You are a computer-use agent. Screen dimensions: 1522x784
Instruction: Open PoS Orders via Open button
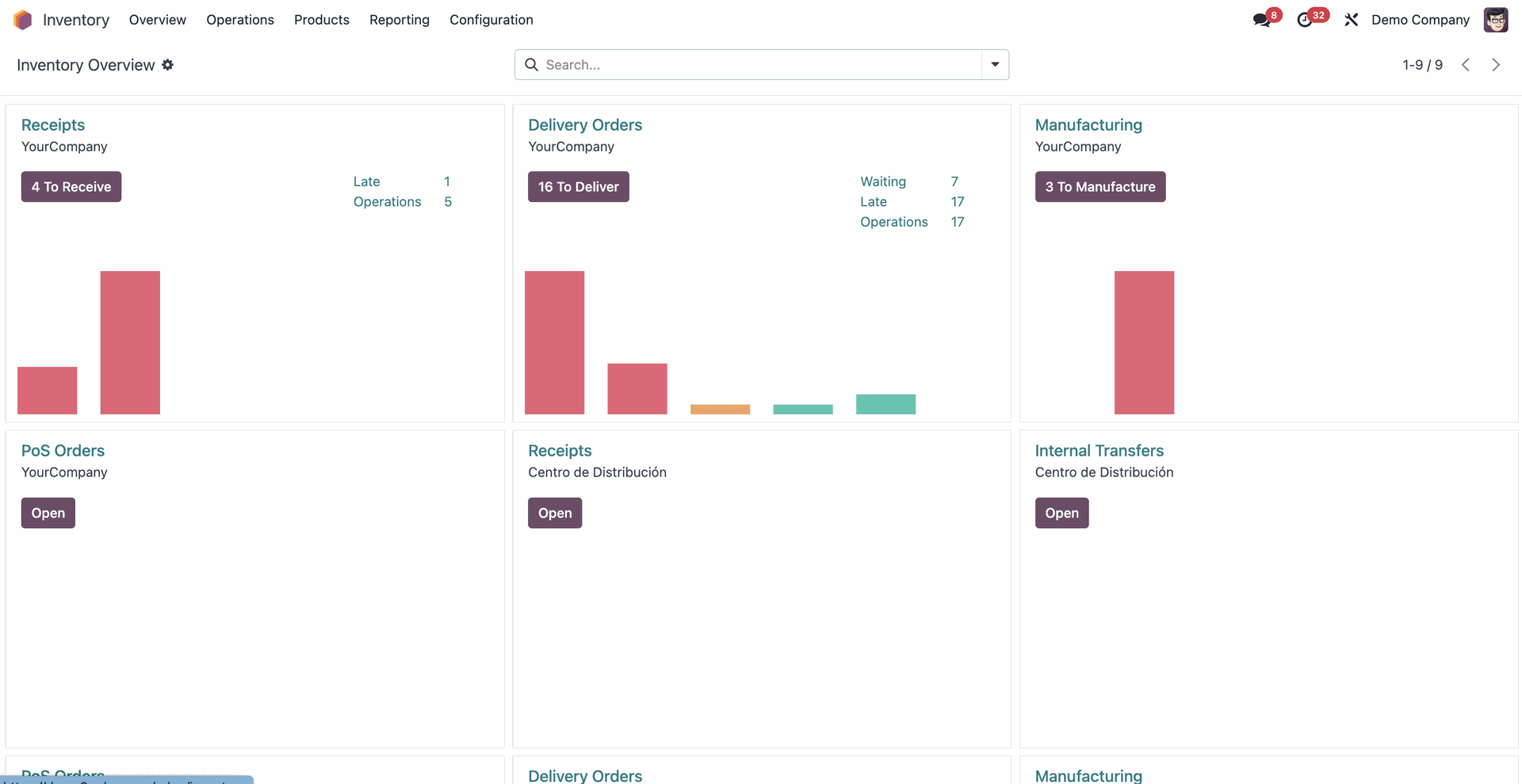48,513
